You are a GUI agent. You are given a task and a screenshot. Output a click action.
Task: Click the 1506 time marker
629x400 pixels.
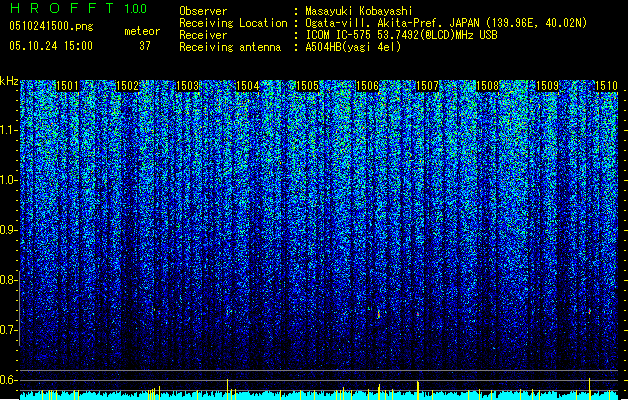367,86
